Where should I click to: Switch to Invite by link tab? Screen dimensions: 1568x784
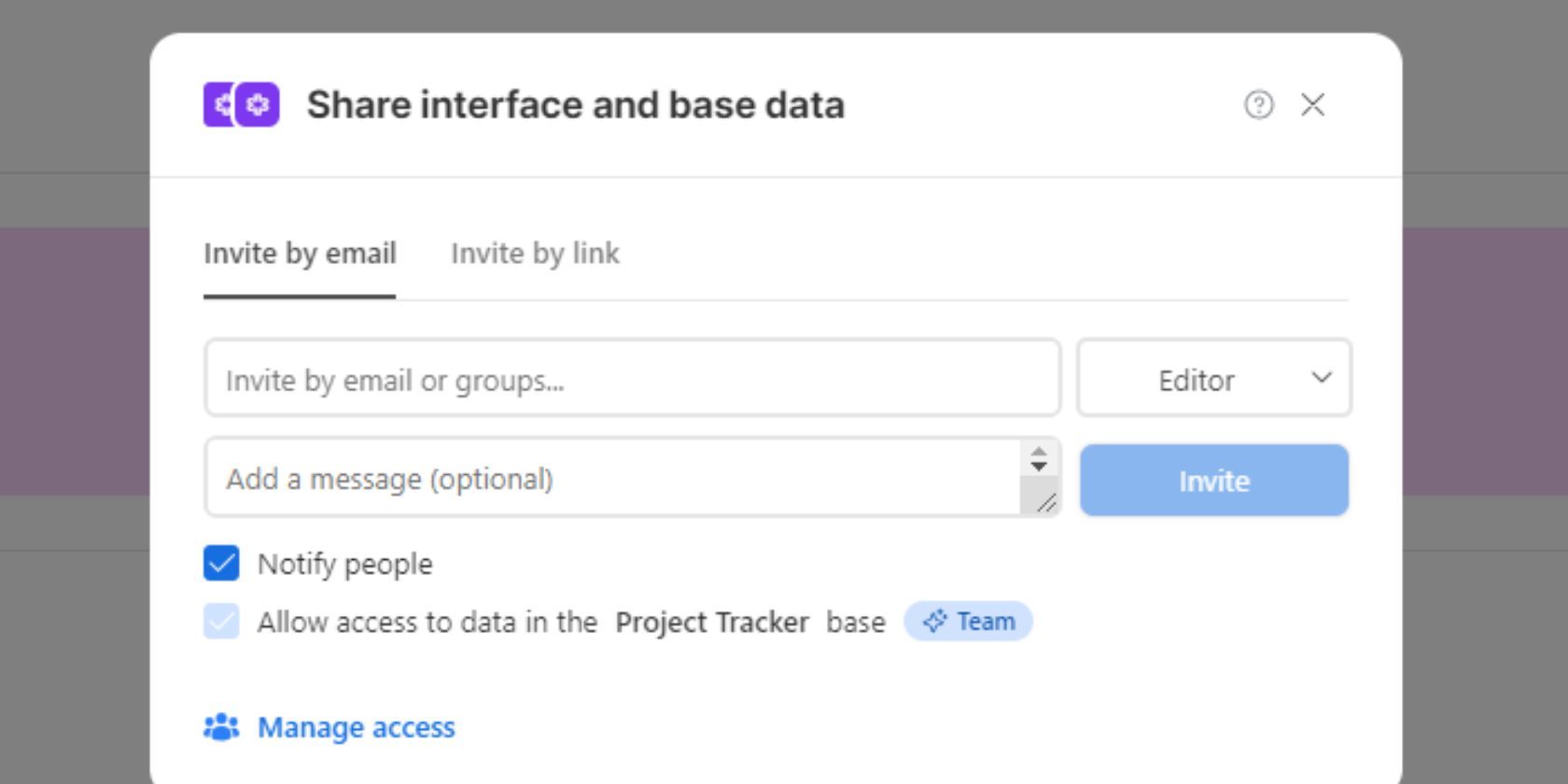click(535, 254)
